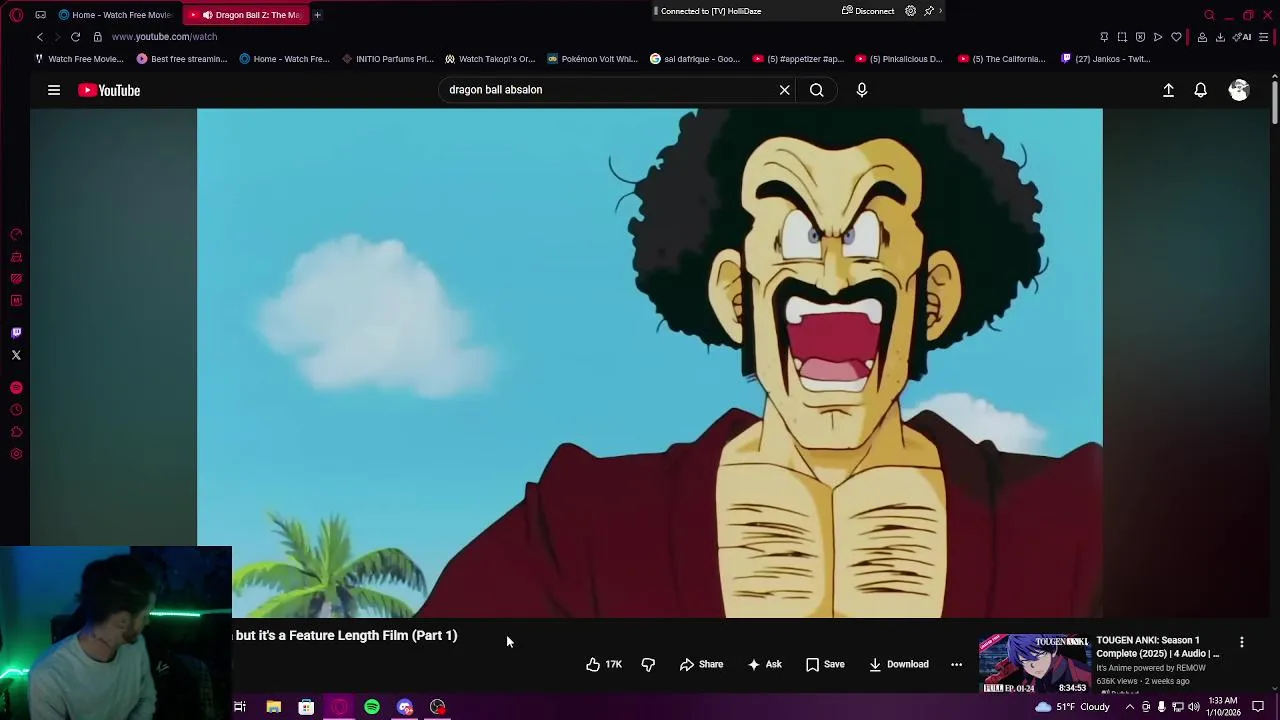Open Task View on the taskbar
This screenshot has height=720, width=1280.
240,707
